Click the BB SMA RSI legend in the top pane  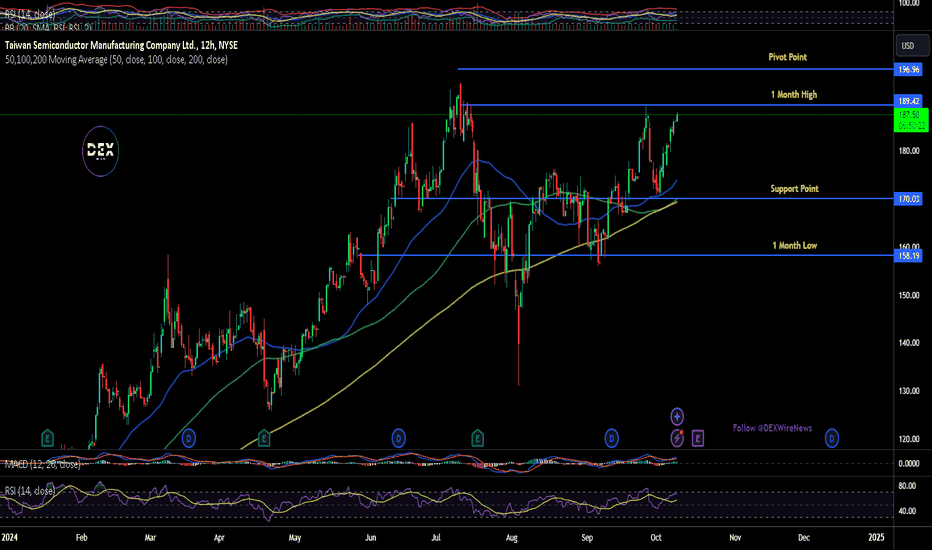tap(48, 27)
